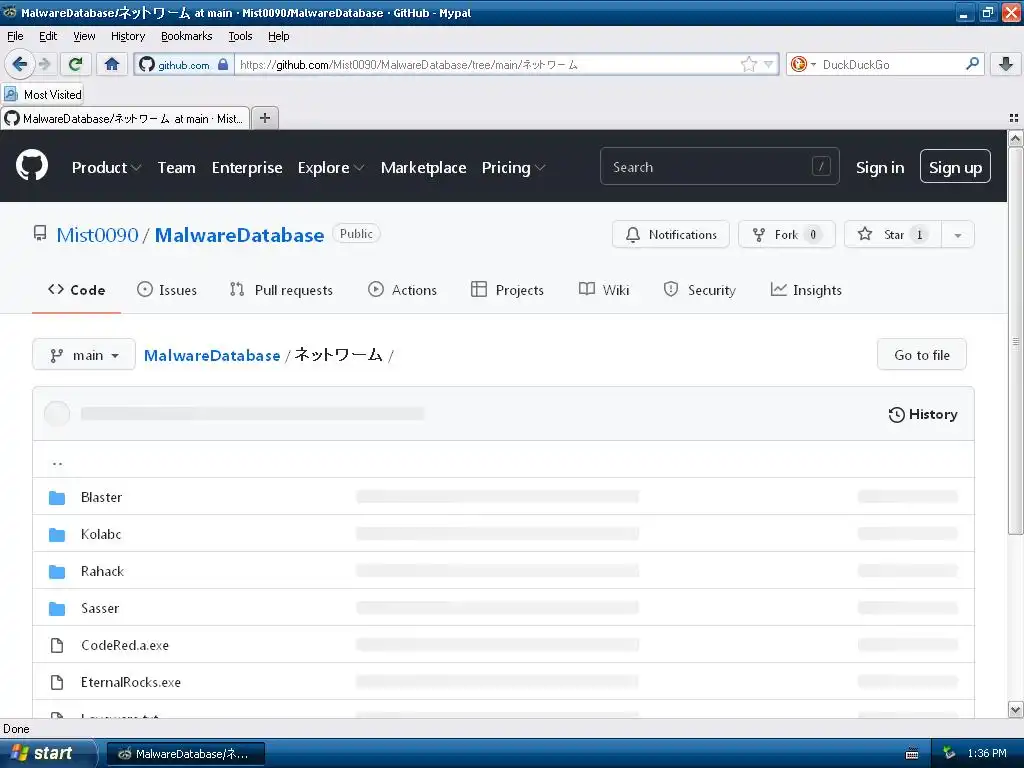Open the History menu in menu bar

127,36
